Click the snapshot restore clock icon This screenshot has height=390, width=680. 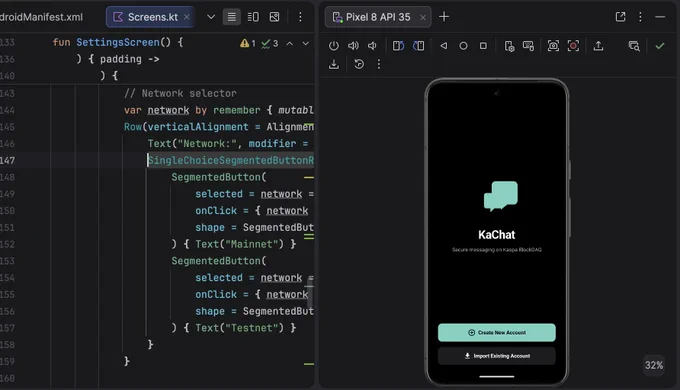tap(359, 64)
